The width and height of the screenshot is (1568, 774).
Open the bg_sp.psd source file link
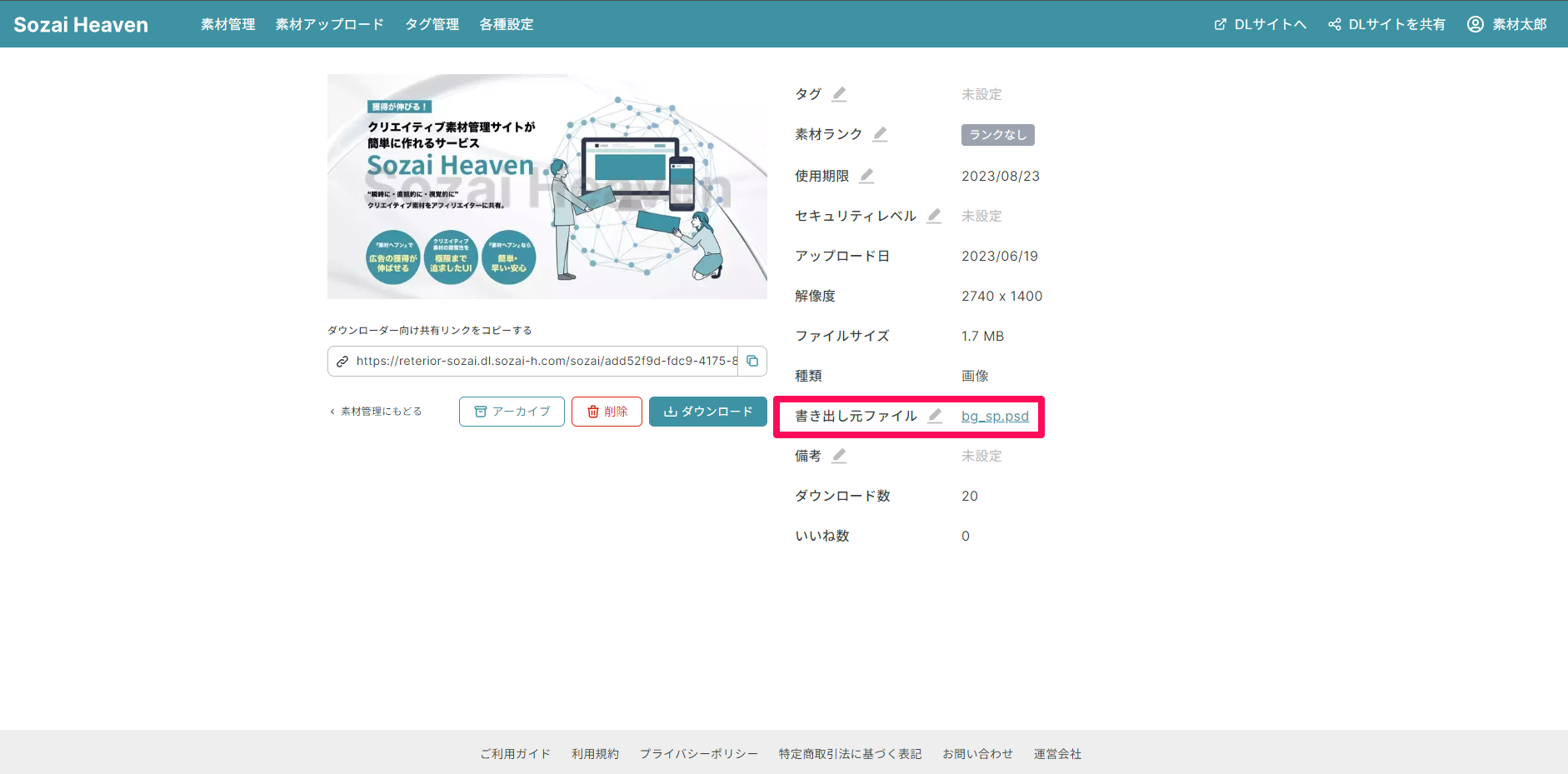click(995, 416)
